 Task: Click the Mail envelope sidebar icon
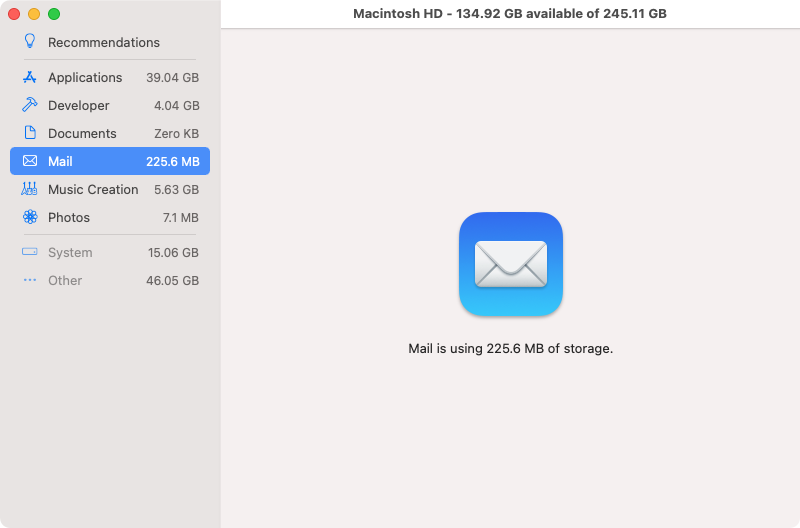point(30,161)
